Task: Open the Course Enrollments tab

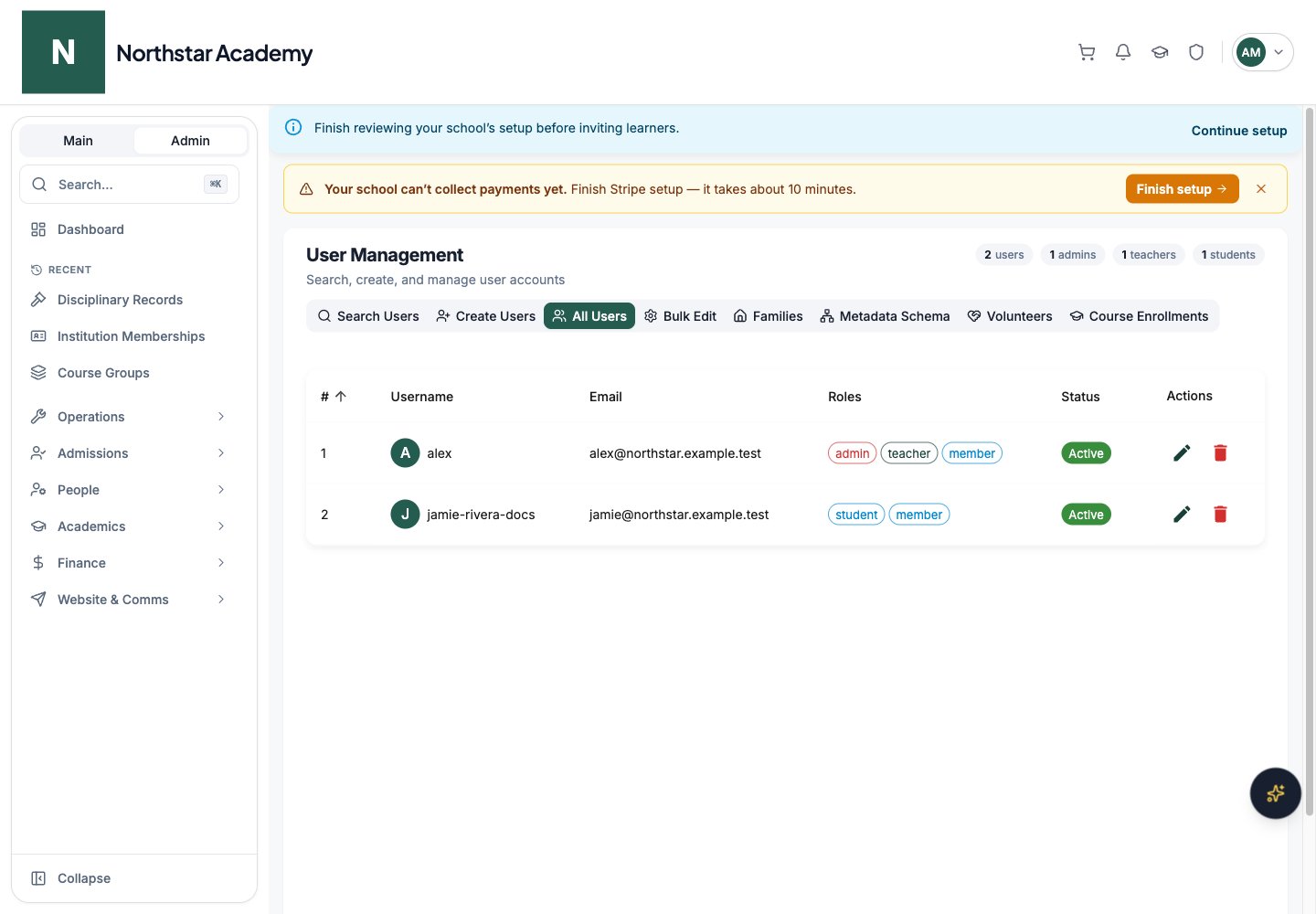Action: [1140, 316]
